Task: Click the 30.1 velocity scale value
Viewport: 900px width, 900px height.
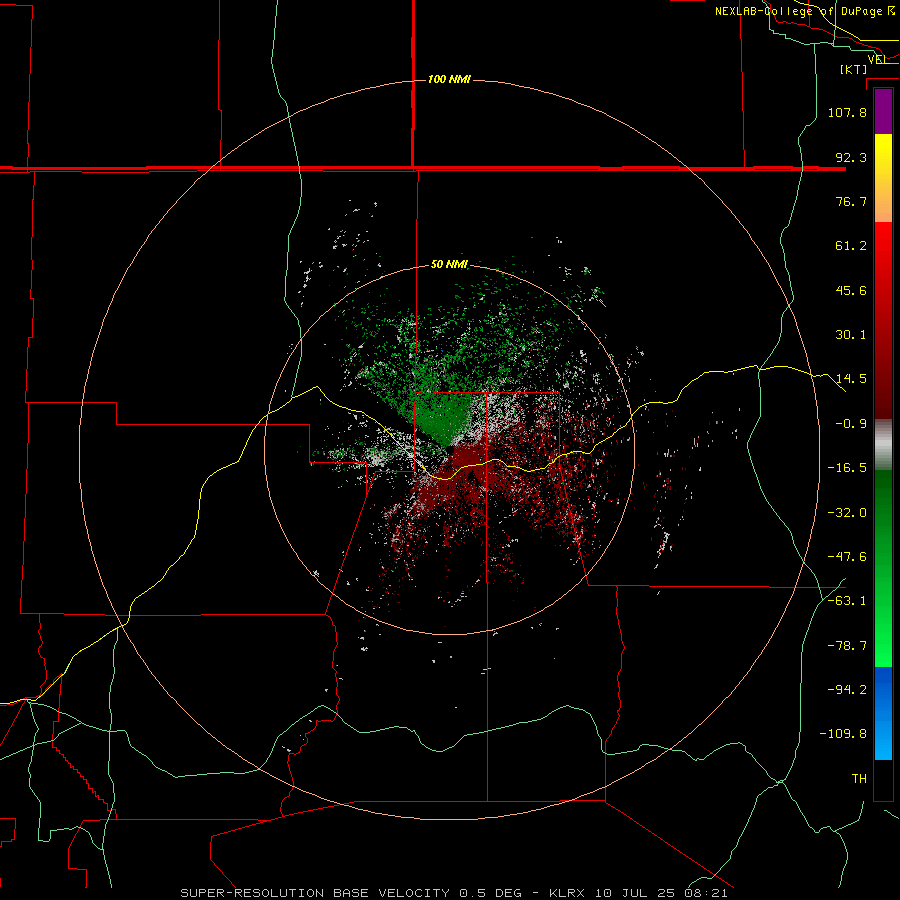Action: [x=851, y=335]
